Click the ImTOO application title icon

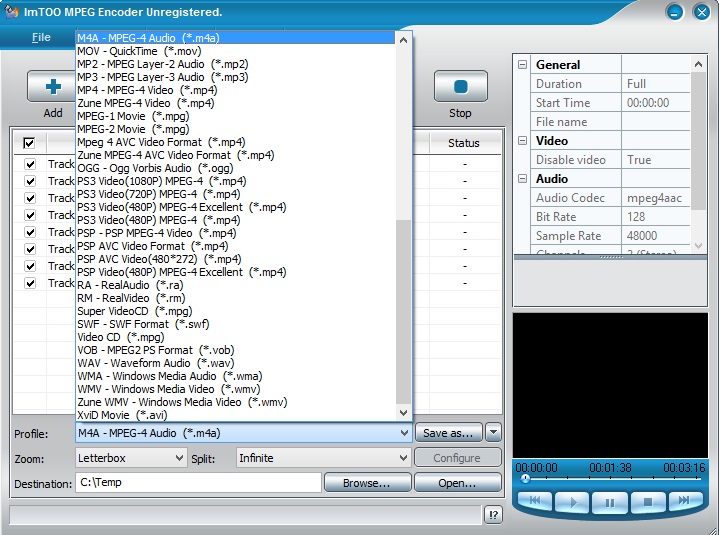pos(11,11)
